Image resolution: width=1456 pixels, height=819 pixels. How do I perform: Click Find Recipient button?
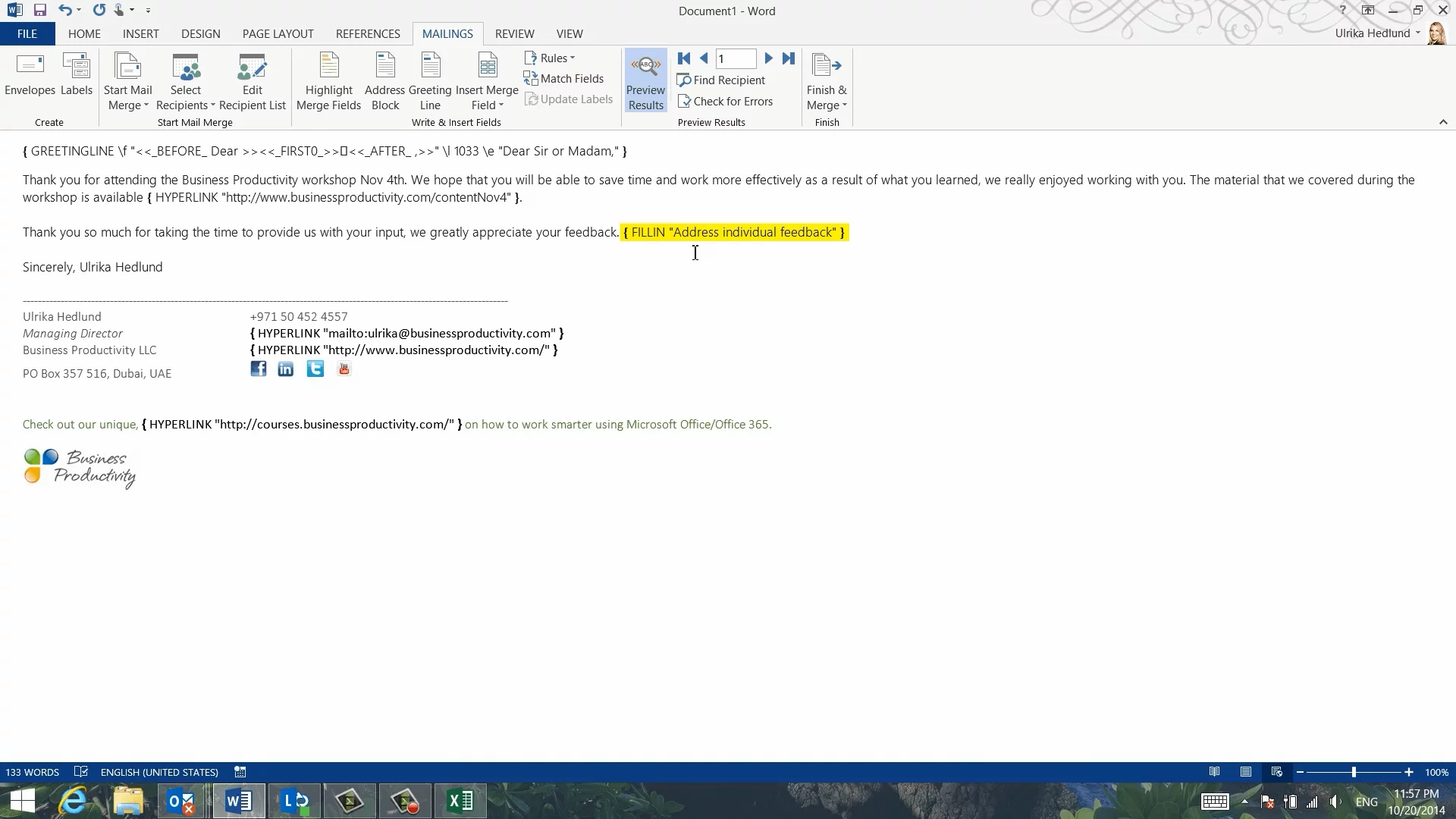(x=721, y=80)
